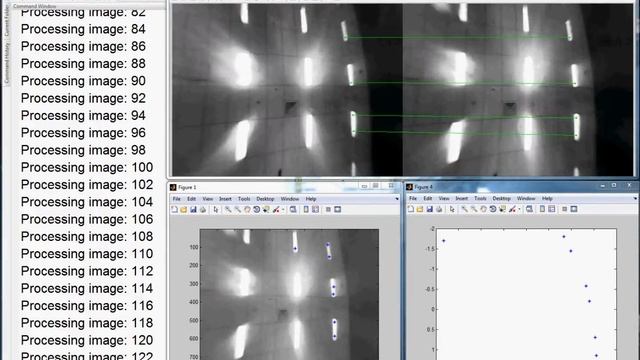Click Open File icon in Figure 1 toolbar

pos(184,209)
